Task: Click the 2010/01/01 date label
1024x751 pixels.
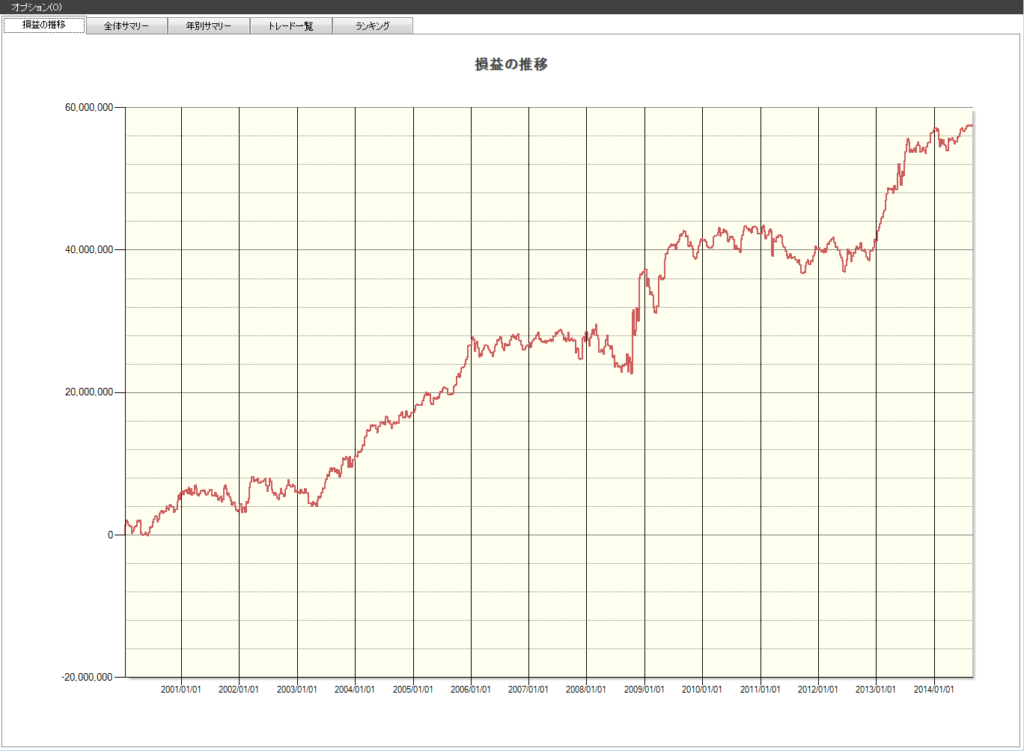Action: tap(702, 689)
